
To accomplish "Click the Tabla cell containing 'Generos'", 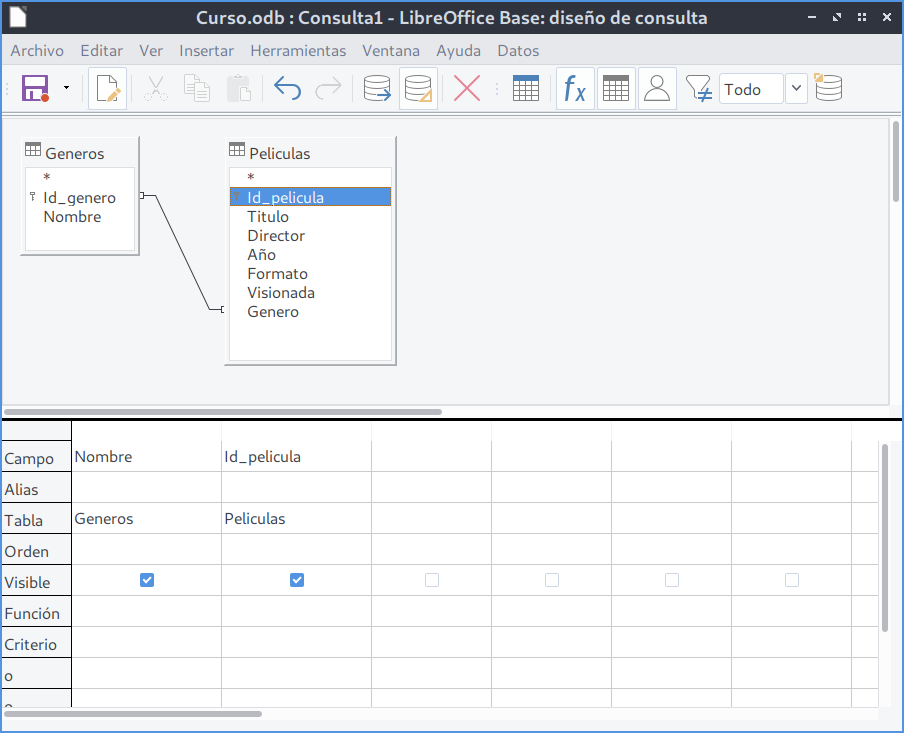I will coord(146,518).
